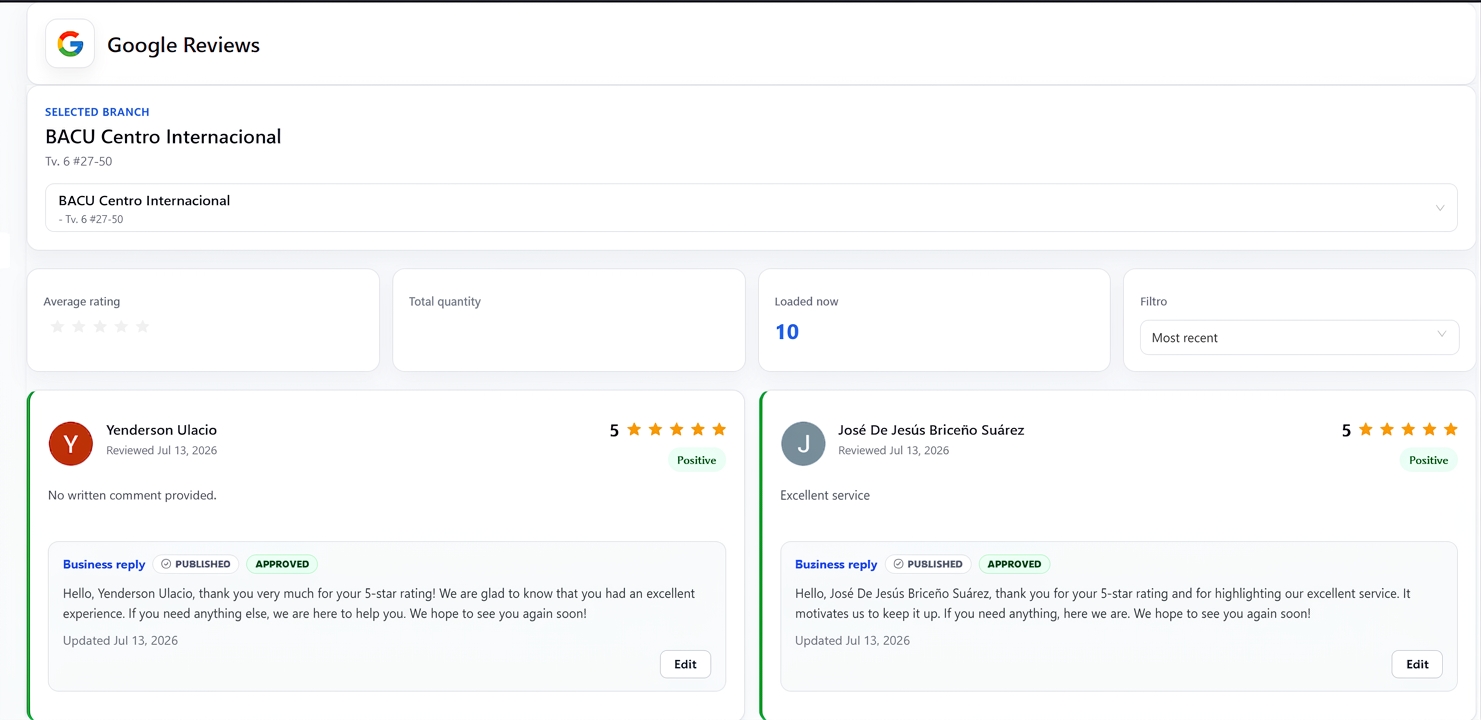Click star rating on José De Jesús's review
This screenshot has height=720, width=1481.
(x=1408, y=430)
